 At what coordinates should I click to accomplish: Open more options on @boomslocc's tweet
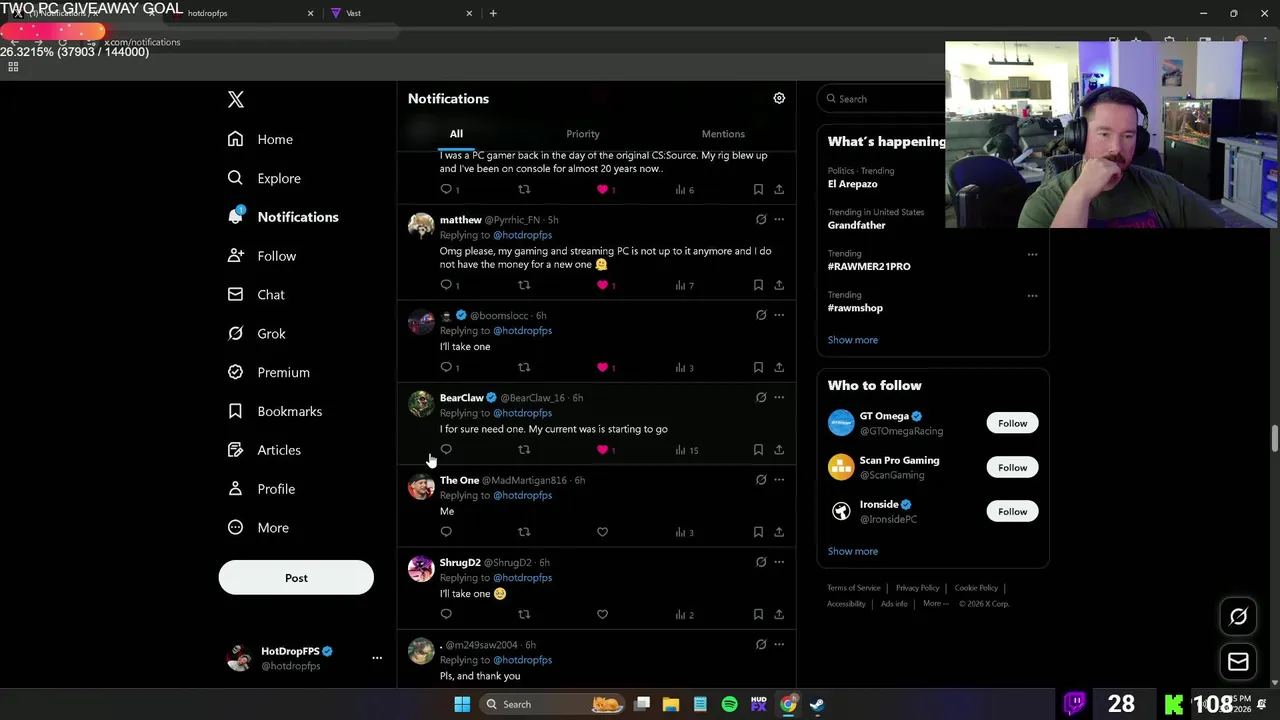pos(779,315)
